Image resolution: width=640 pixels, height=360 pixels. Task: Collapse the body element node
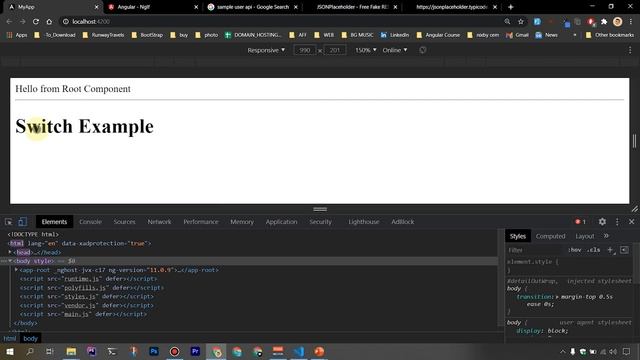click(x=10, y=261)
